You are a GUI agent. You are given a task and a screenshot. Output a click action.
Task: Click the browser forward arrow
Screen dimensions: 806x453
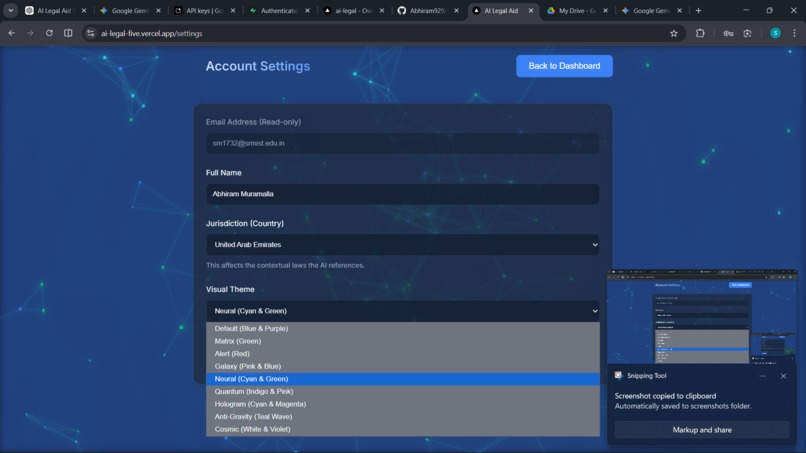30,33
